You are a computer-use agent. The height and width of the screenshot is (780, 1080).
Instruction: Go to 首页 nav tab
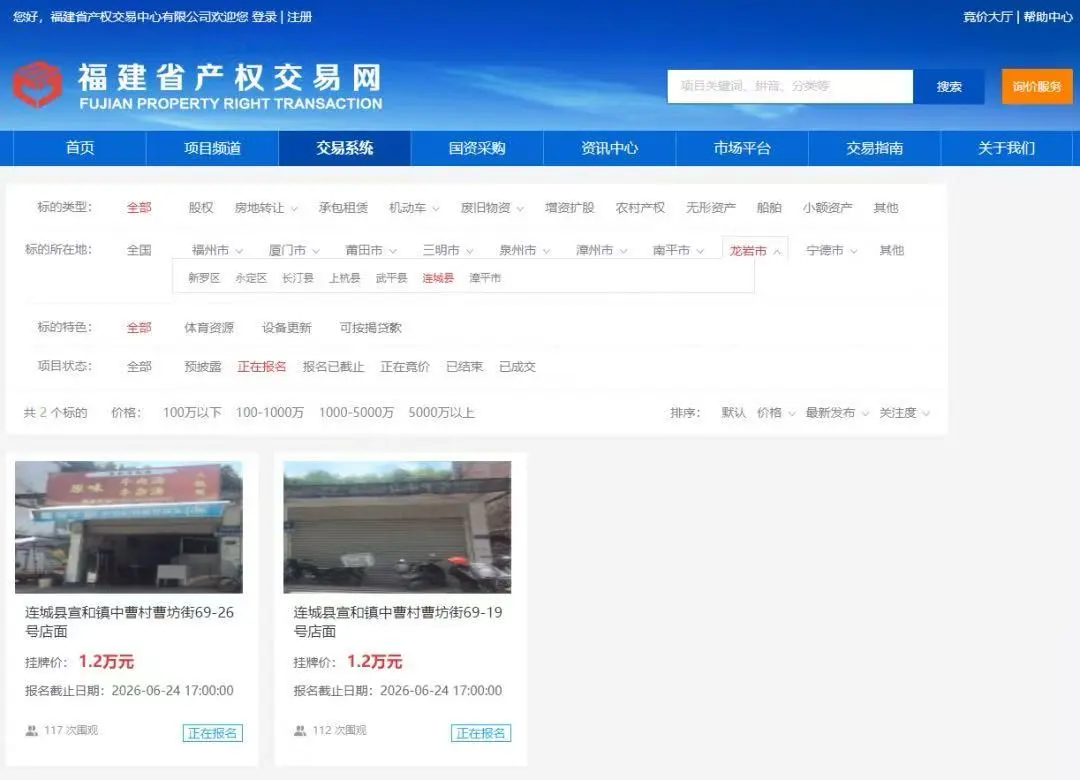[x=80, y=147]
